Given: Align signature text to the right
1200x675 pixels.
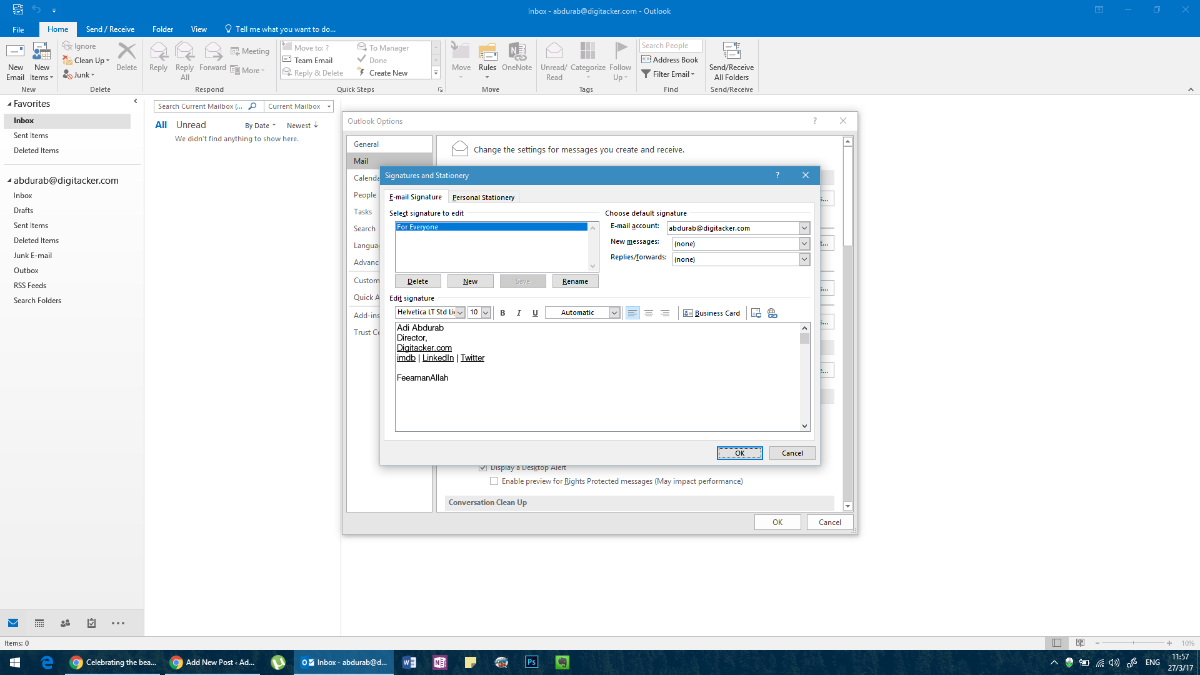Looking at the screenshot, I should 665,313.
